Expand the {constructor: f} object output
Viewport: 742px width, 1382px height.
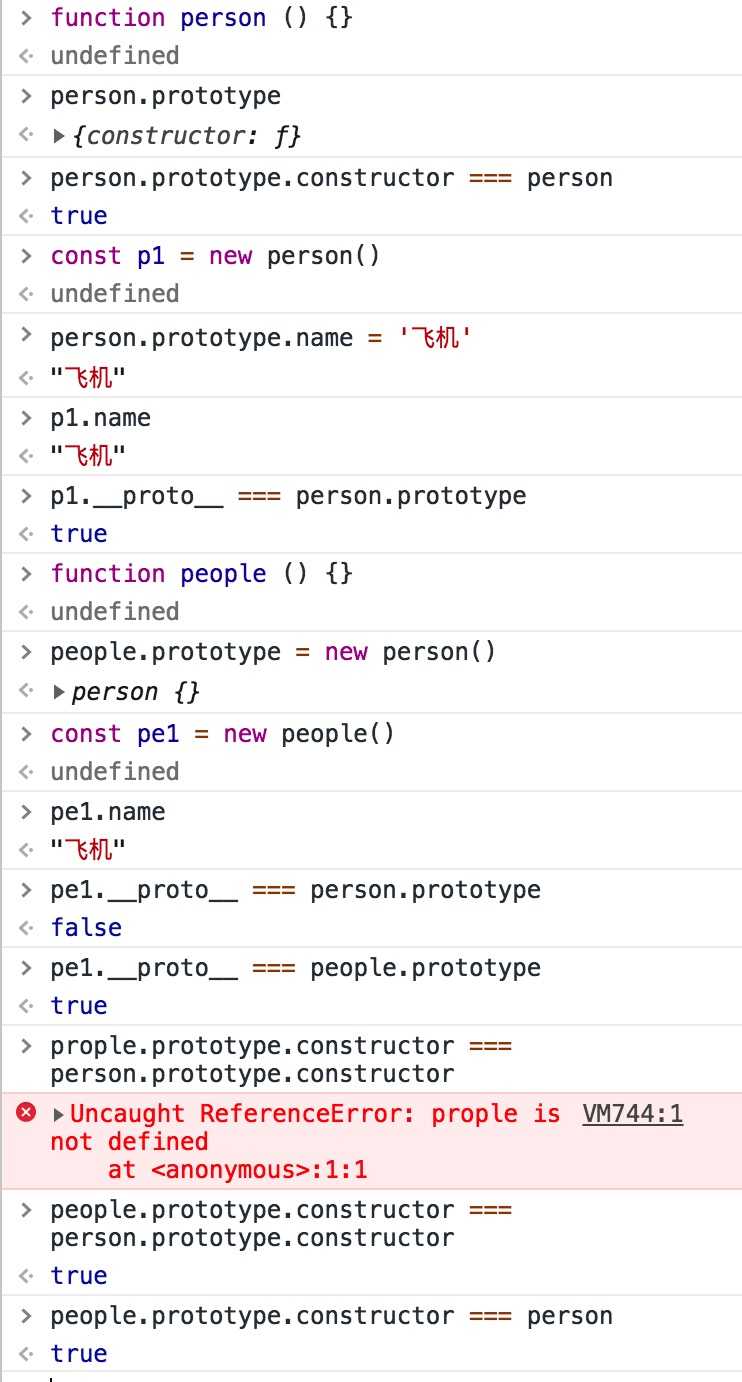coord(59,136)
